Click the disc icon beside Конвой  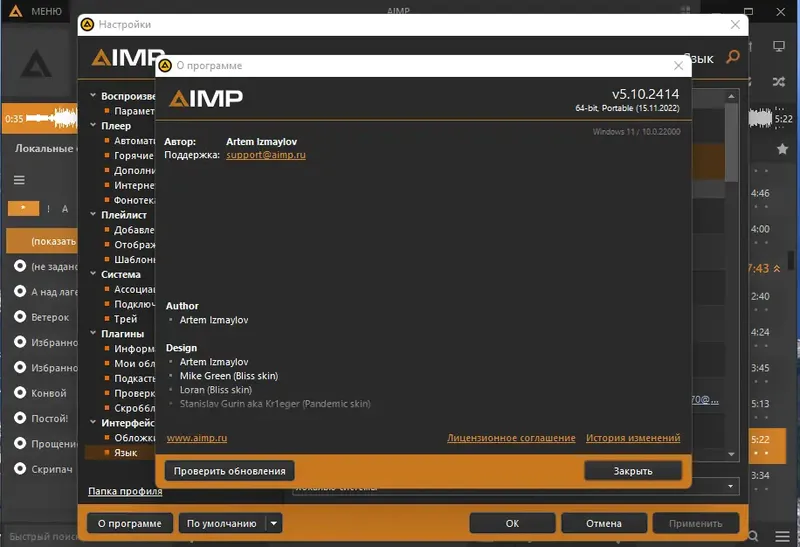pos(20,393)
